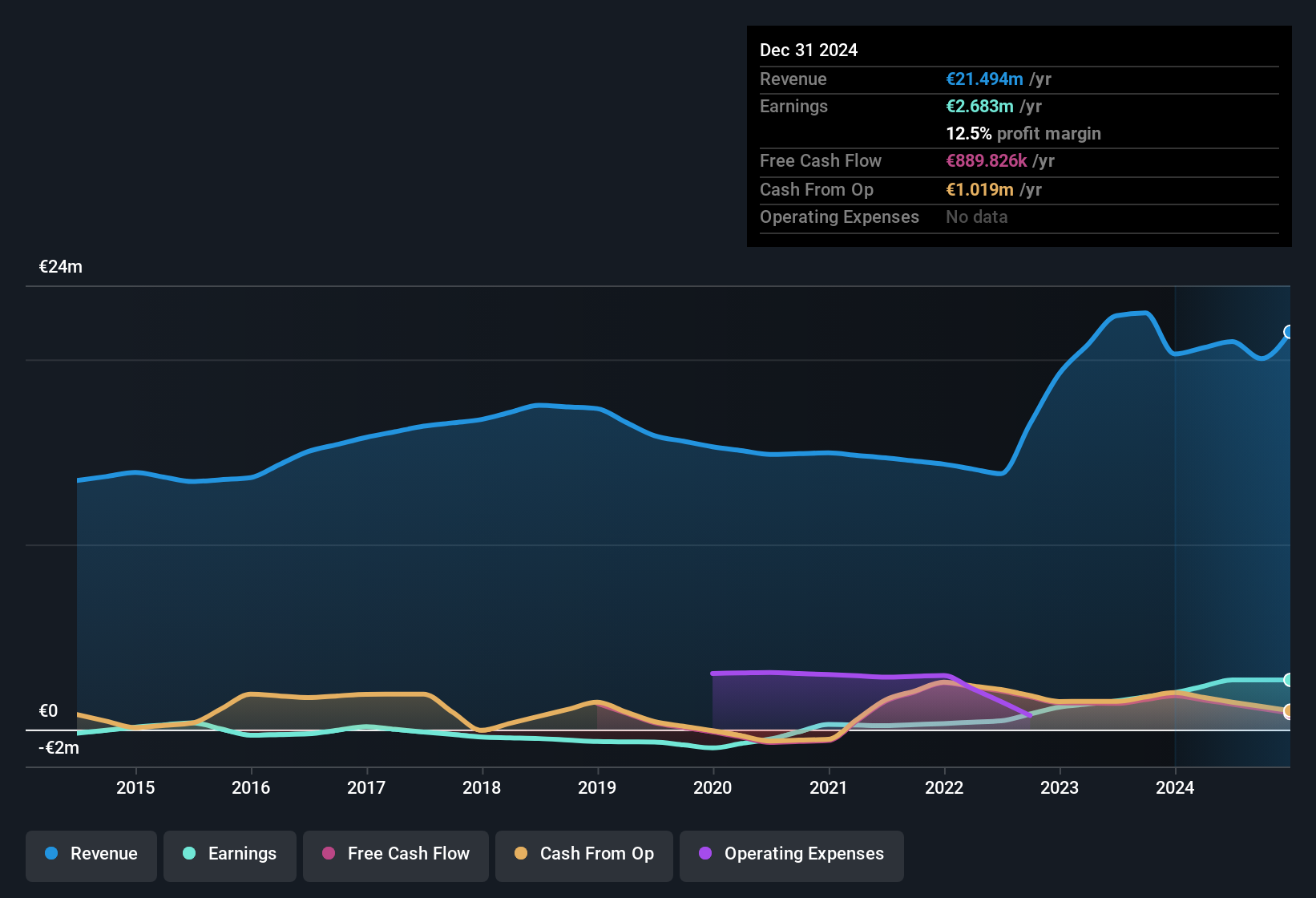The height and width of the screenshot is (898, 1316).
Task: Click the 2024 x-axis label
Action: (x=1175, y=787)
